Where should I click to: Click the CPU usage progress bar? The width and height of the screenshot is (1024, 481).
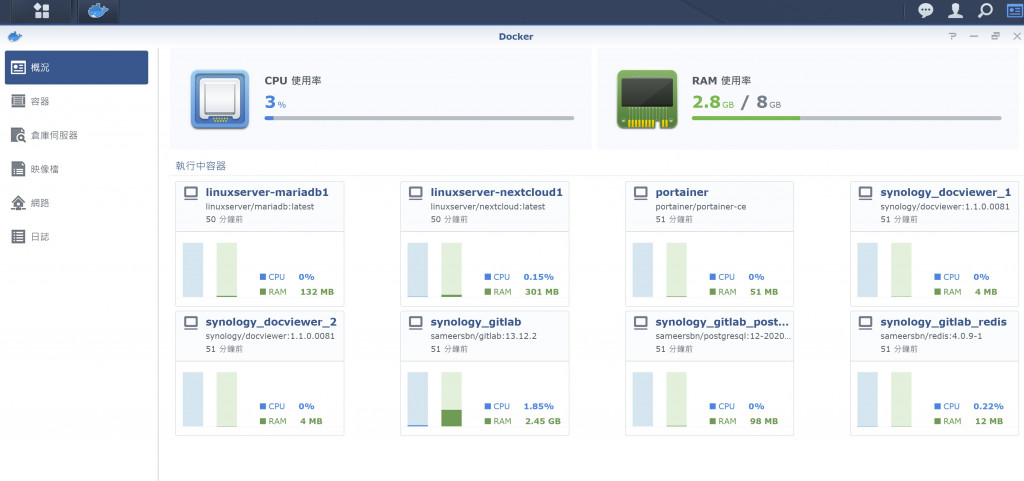click(419, 118)
